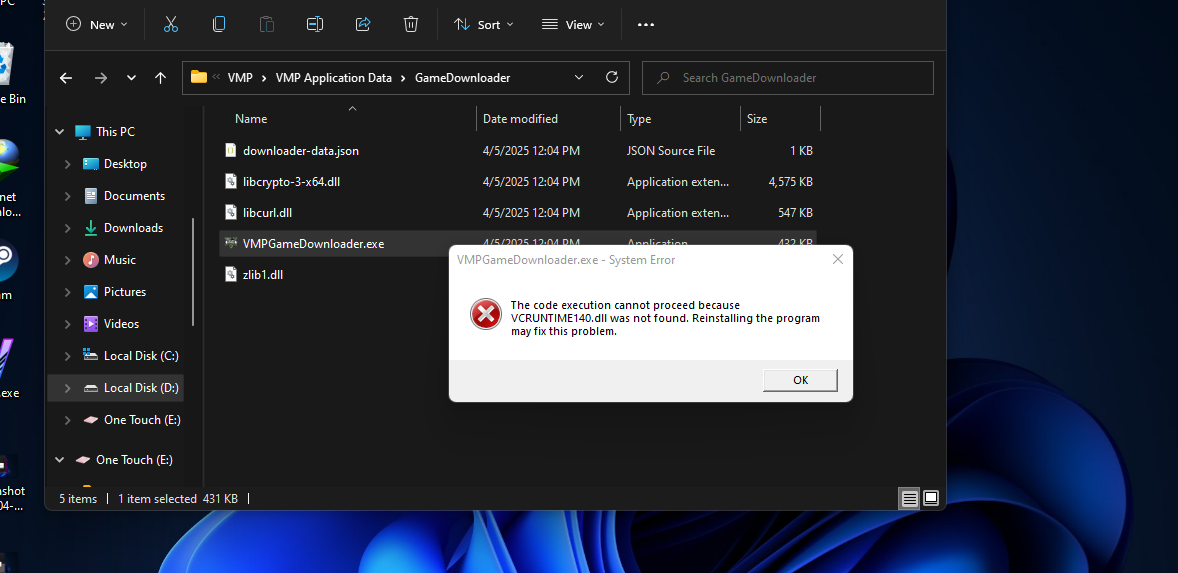The width and height of the screenshot is (1178, 573).
Task: Close the System Error dialog
Action: (838, 259)
